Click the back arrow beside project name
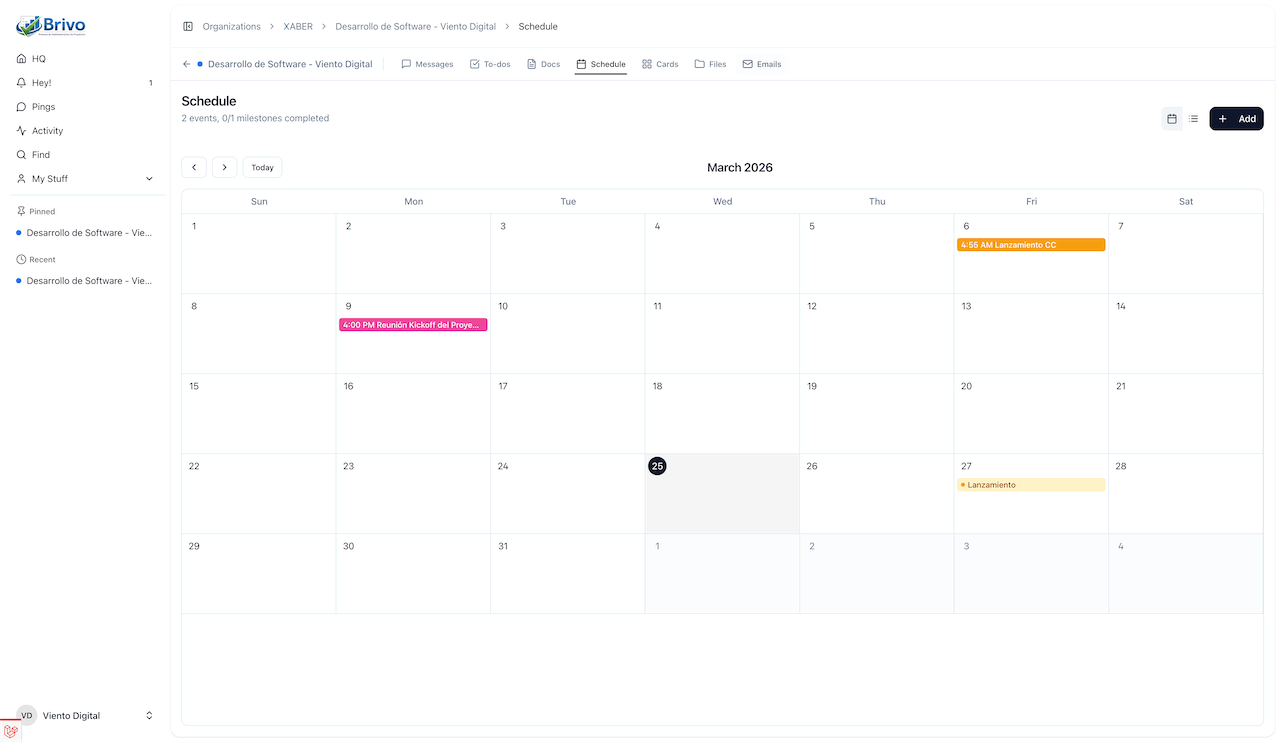1280x742 pixels. 186,64
